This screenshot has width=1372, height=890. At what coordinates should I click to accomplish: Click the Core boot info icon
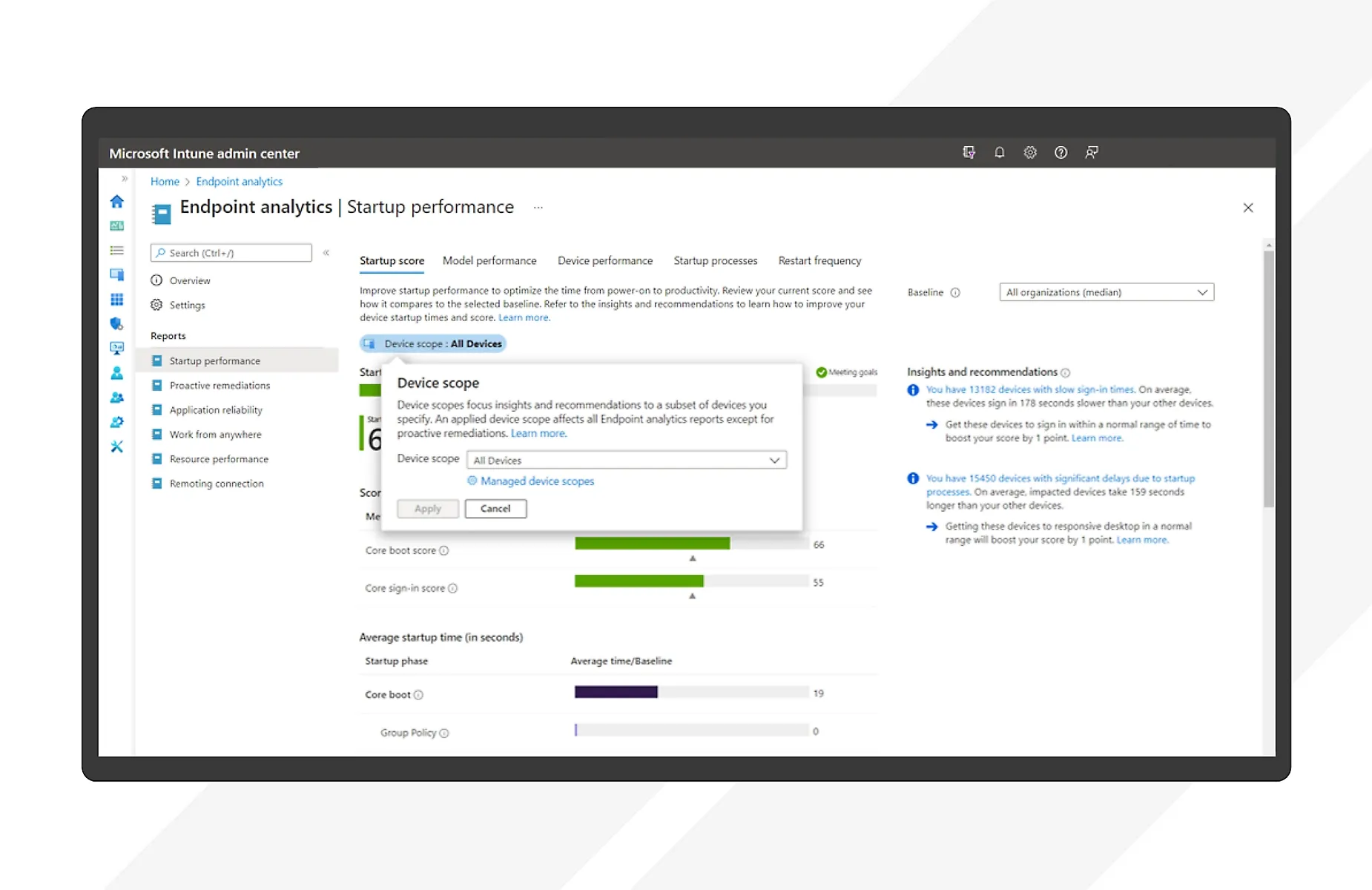pos(418,695)
